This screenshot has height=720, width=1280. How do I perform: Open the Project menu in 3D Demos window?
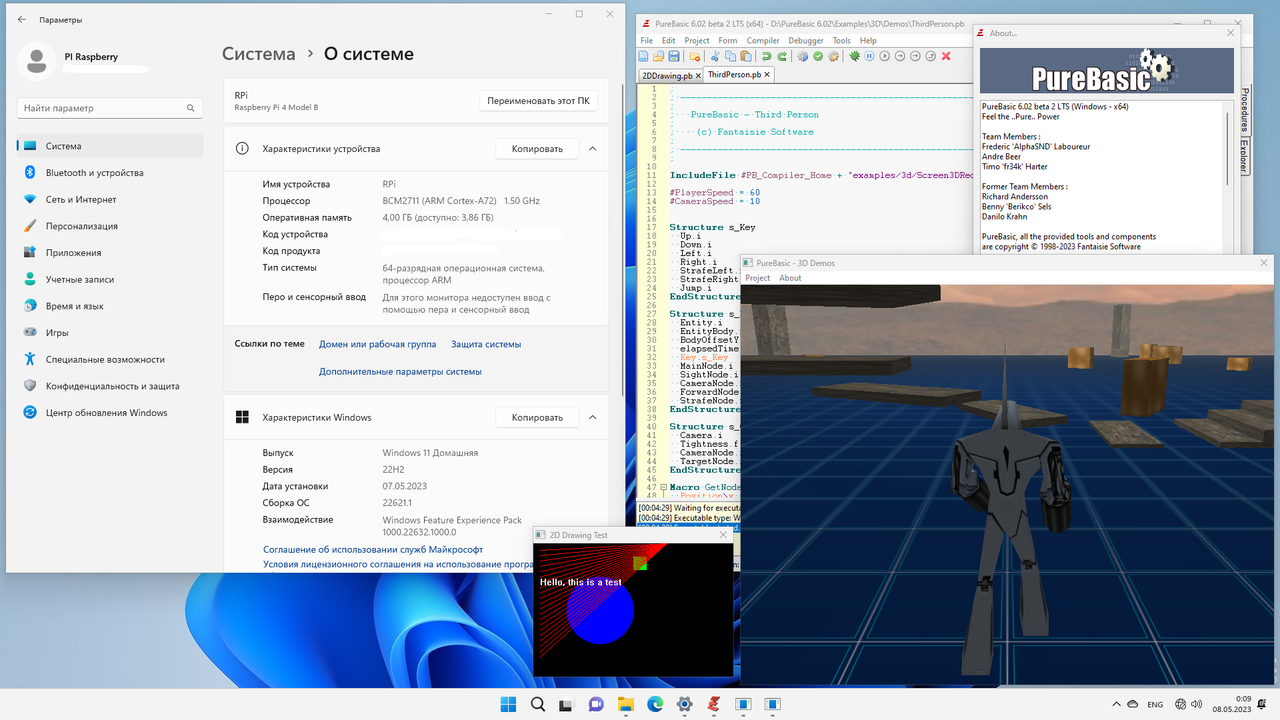[758, 278]
